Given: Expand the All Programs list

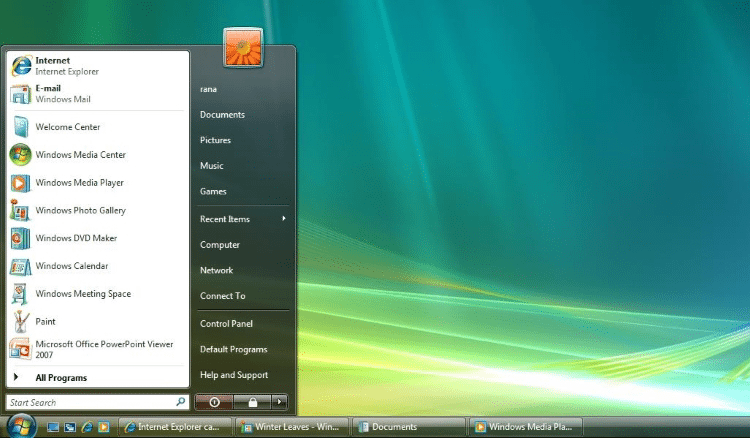Looking at the screenshot, I should 61,378.
